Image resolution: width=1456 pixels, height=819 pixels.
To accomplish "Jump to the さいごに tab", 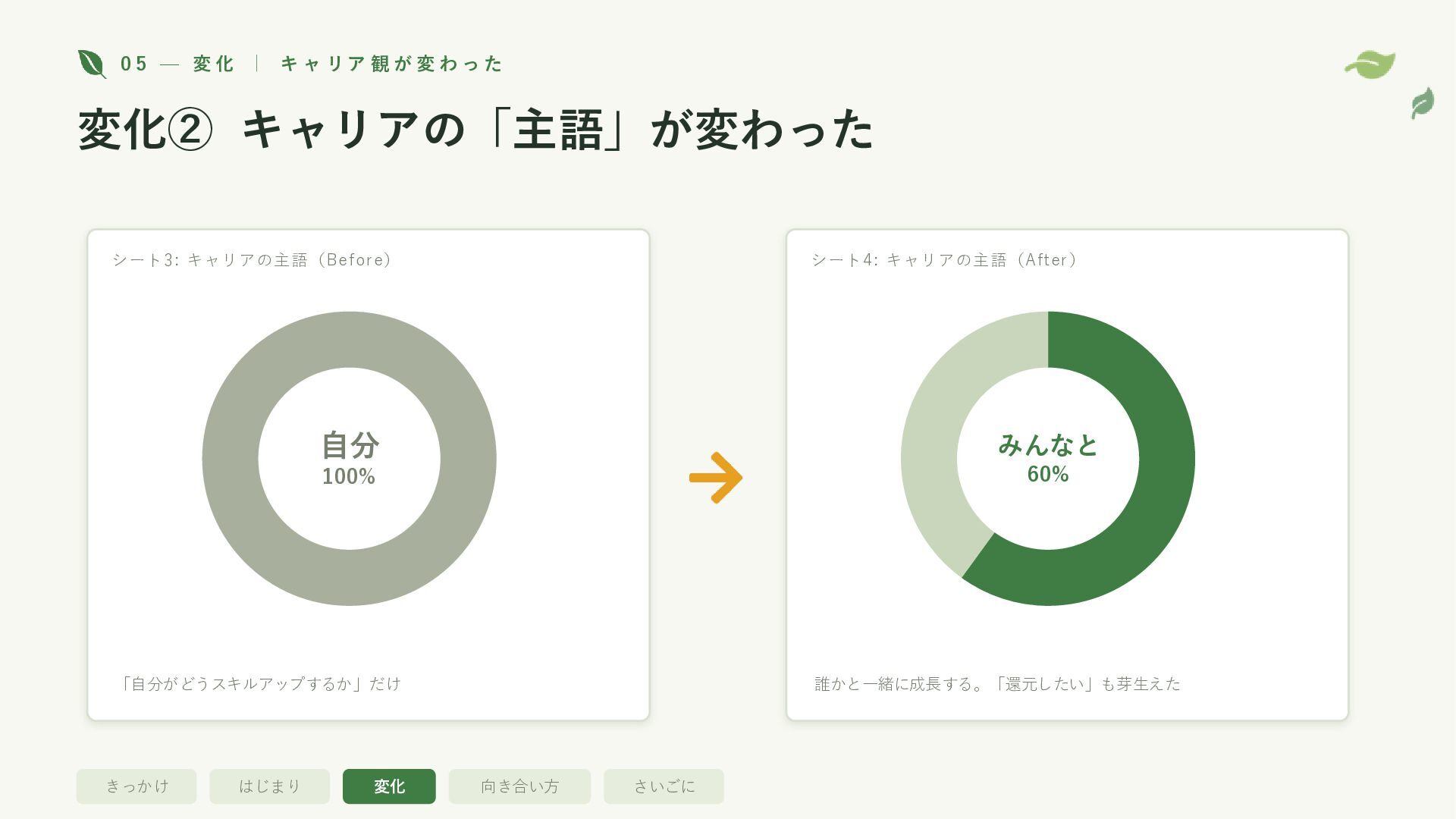I will pyautogui.click(x=664, y=786).
